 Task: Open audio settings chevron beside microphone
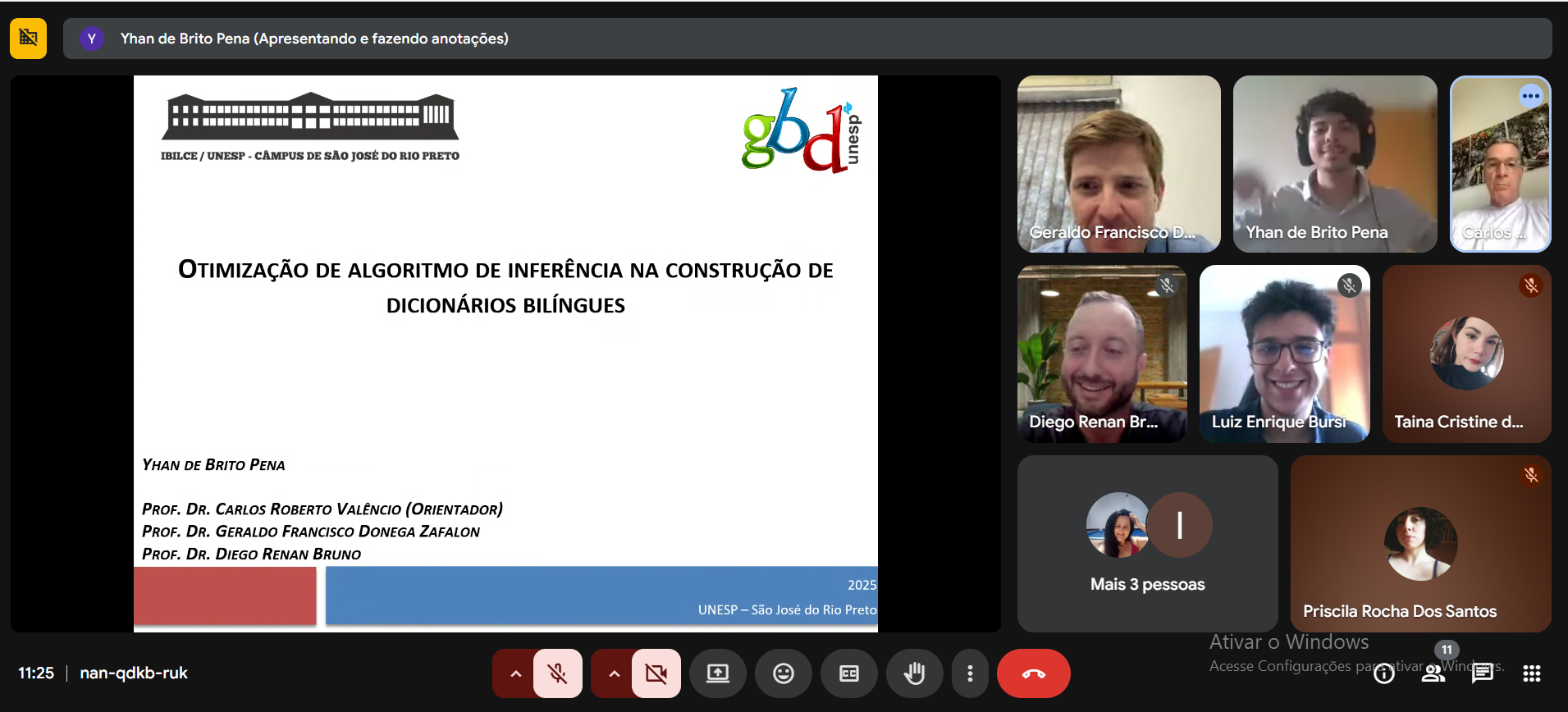515,673
